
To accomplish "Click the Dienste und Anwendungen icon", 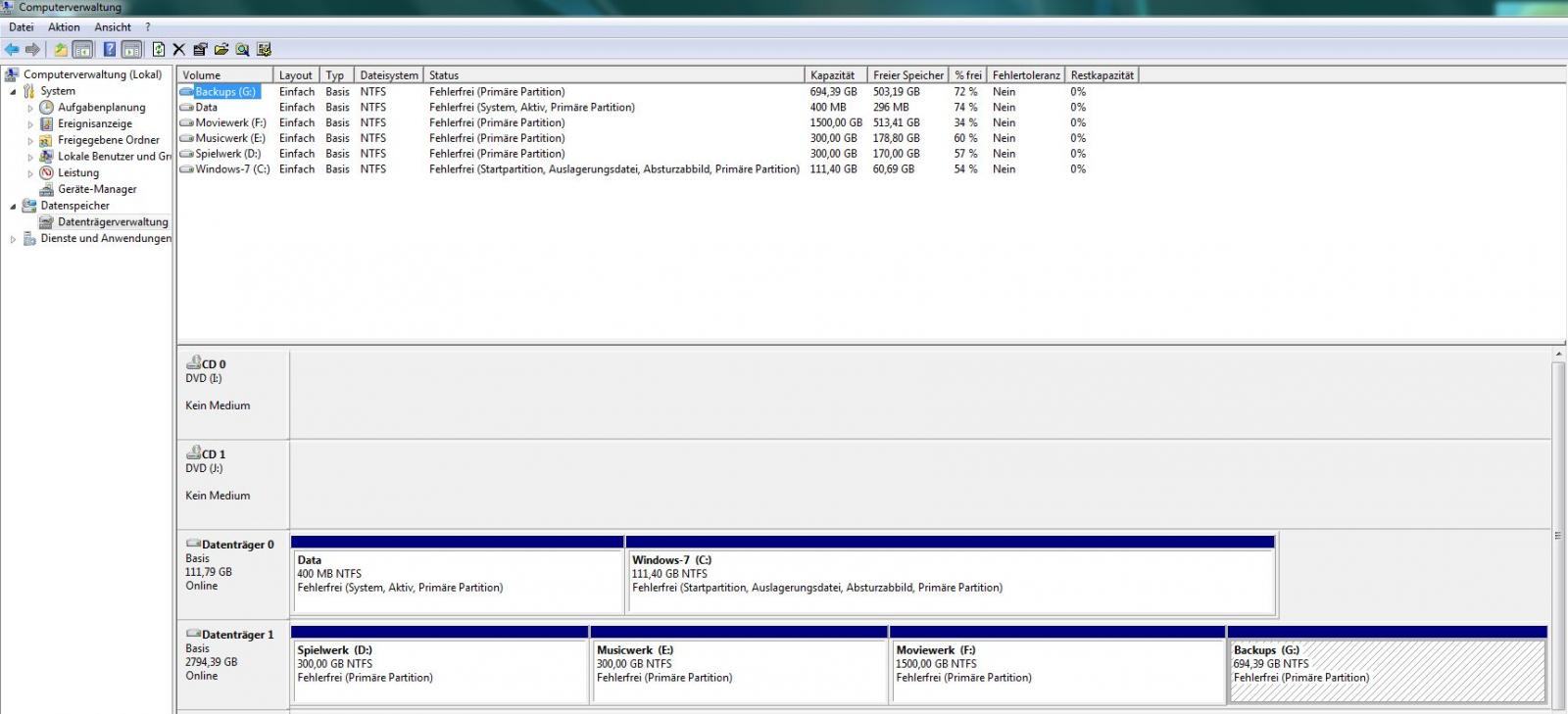I will pos(29,238).
